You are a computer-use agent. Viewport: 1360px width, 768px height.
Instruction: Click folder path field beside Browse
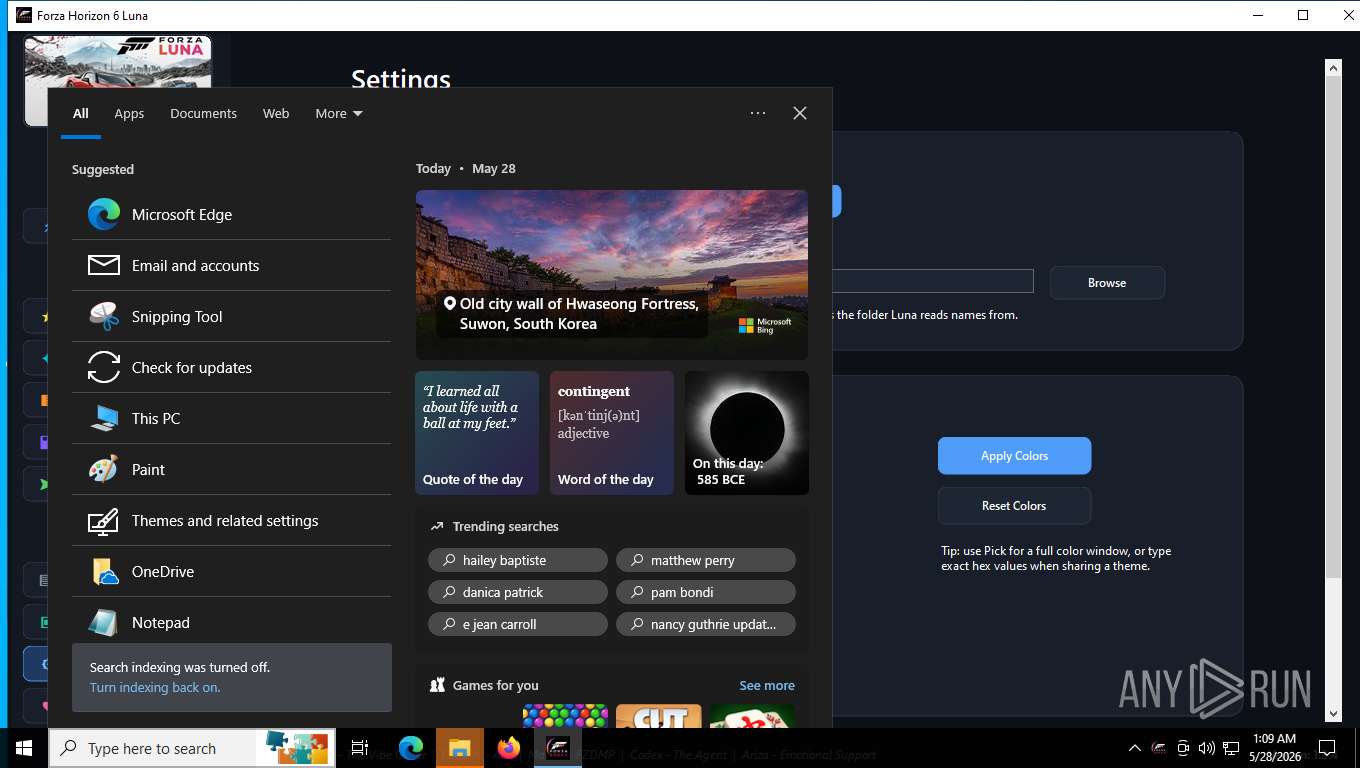[932, 281]
